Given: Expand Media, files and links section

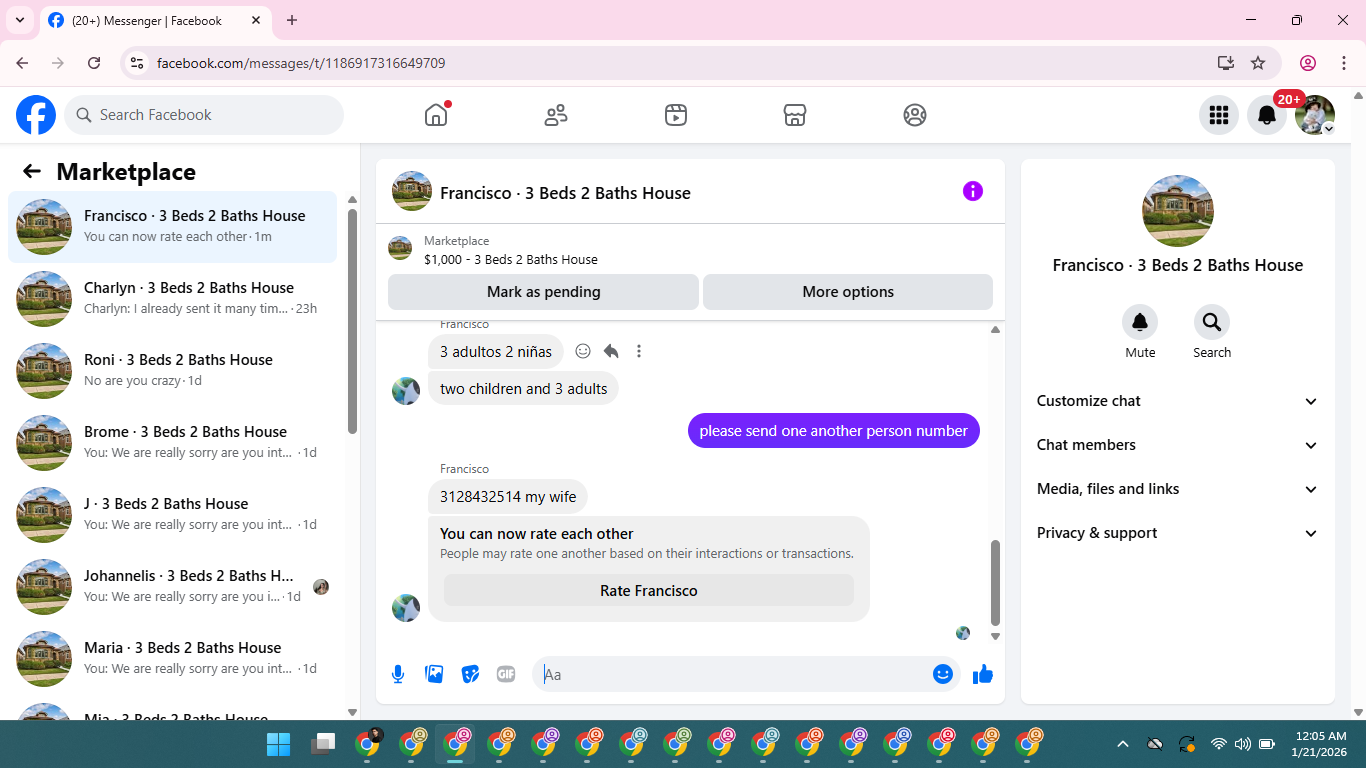Looking at the screenshot, I should pos(1178,489).
